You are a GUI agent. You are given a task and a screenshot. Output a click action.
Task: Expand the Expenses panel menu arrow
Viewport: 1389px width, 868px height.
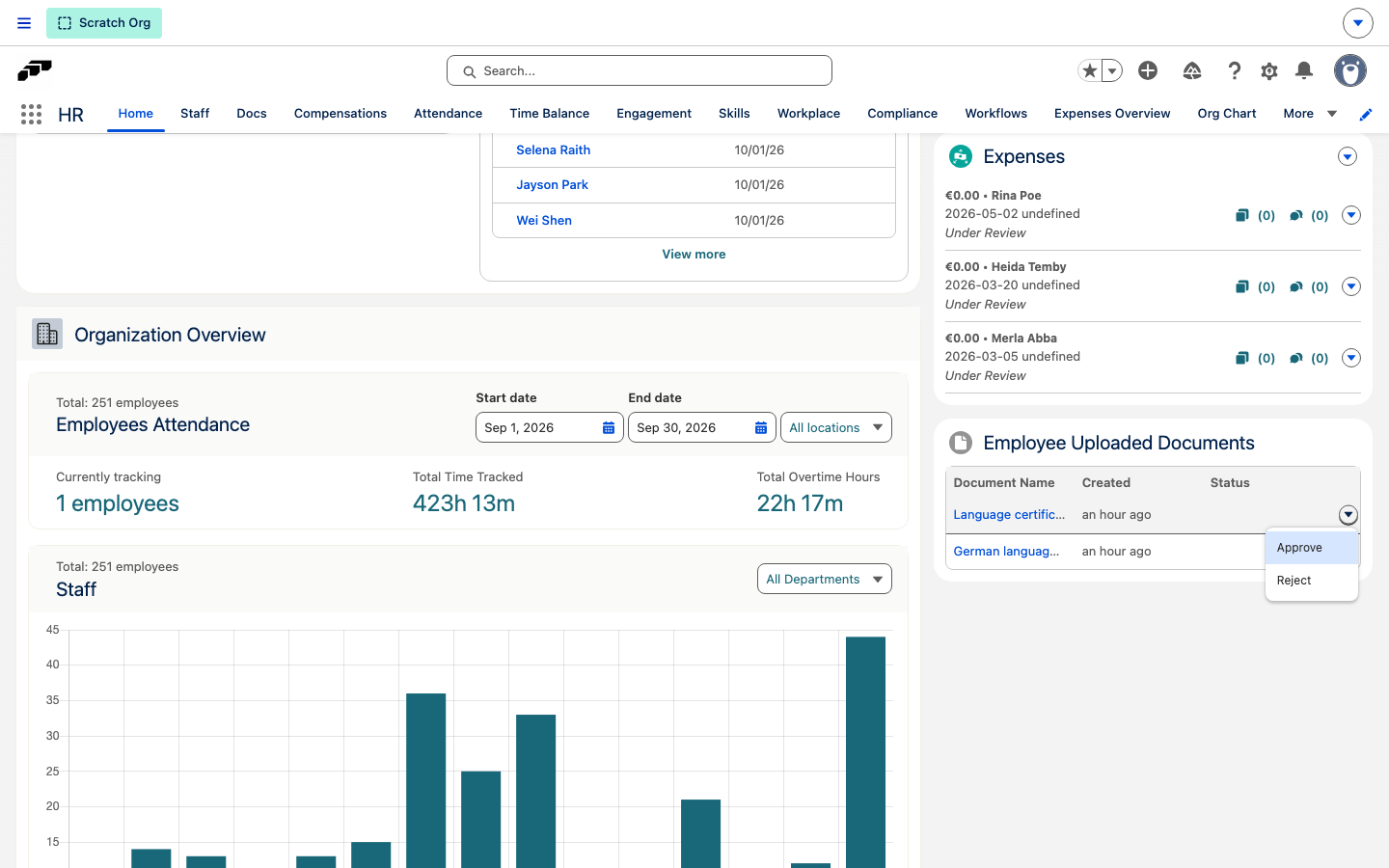[x=1348, y=156]
